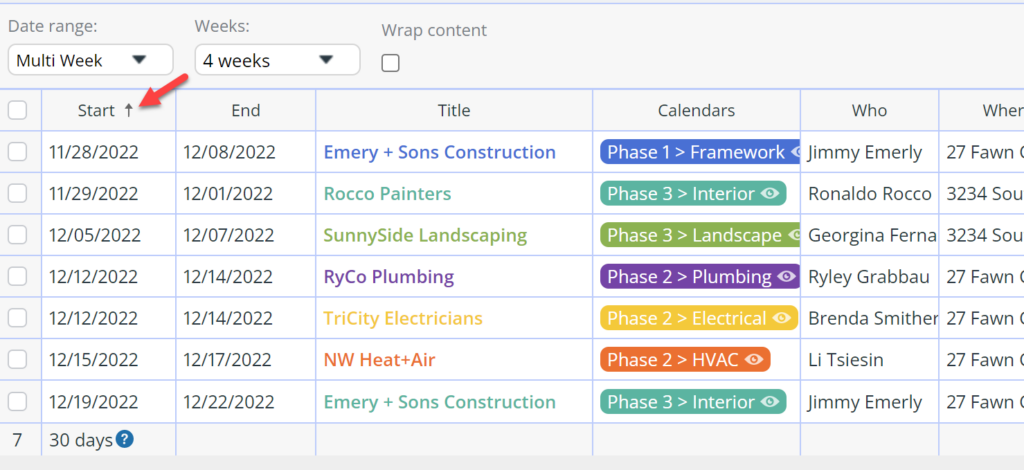Viewport: 1024px width, 470px height.
Task: Select the NW Heat+Air row checkbox
Action: point(18,360)
